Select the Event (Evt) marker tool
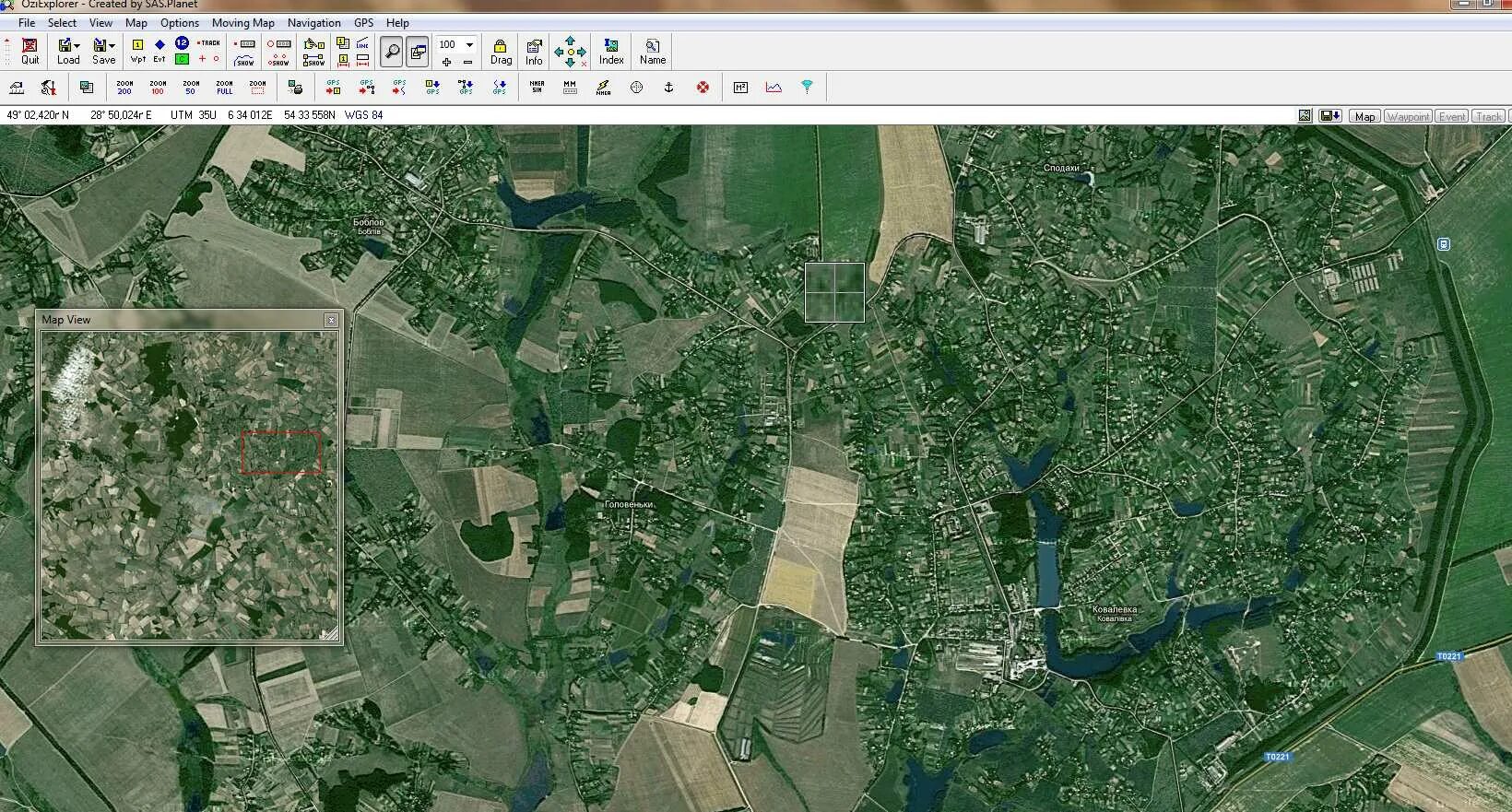 coord(159,51)
